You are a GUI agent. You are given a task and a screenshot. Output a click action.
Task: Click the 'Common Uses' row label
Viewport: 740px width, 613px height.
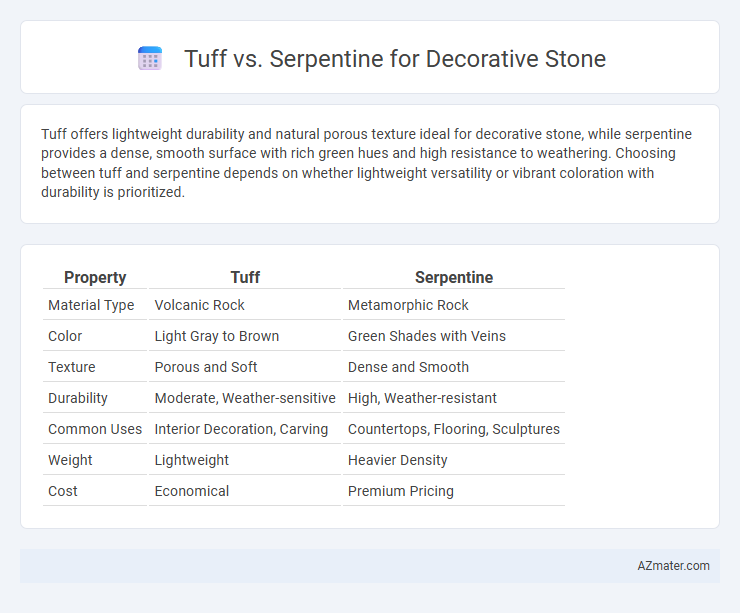coord(95,429)
